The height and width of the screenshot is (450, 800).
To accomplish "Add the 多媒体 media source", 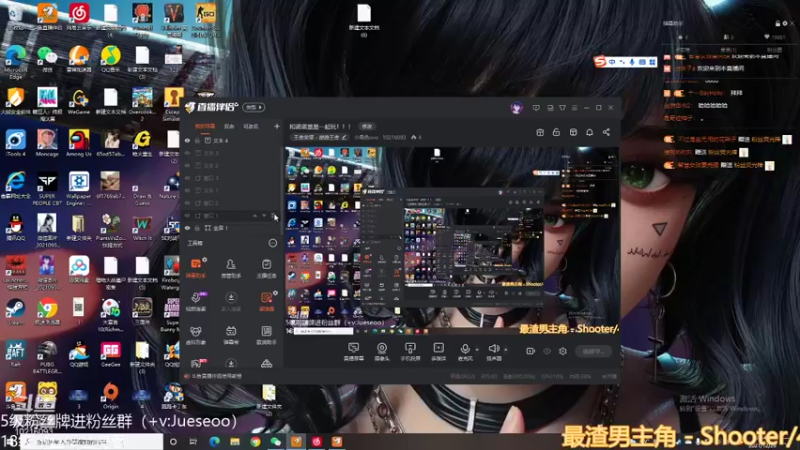I will (439, 352).
